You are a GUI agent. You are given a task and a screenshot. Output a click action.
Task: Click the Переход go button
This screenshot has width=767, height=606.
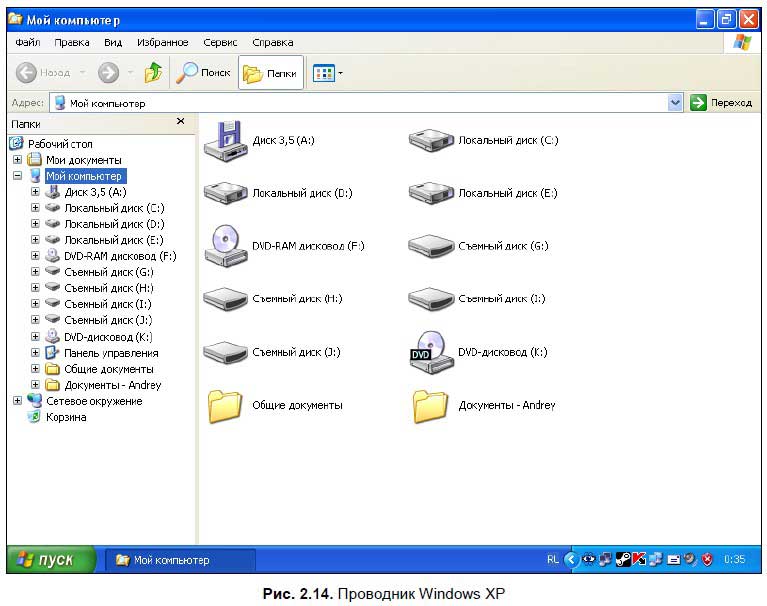pyautogui.click(x=721, y=103)
